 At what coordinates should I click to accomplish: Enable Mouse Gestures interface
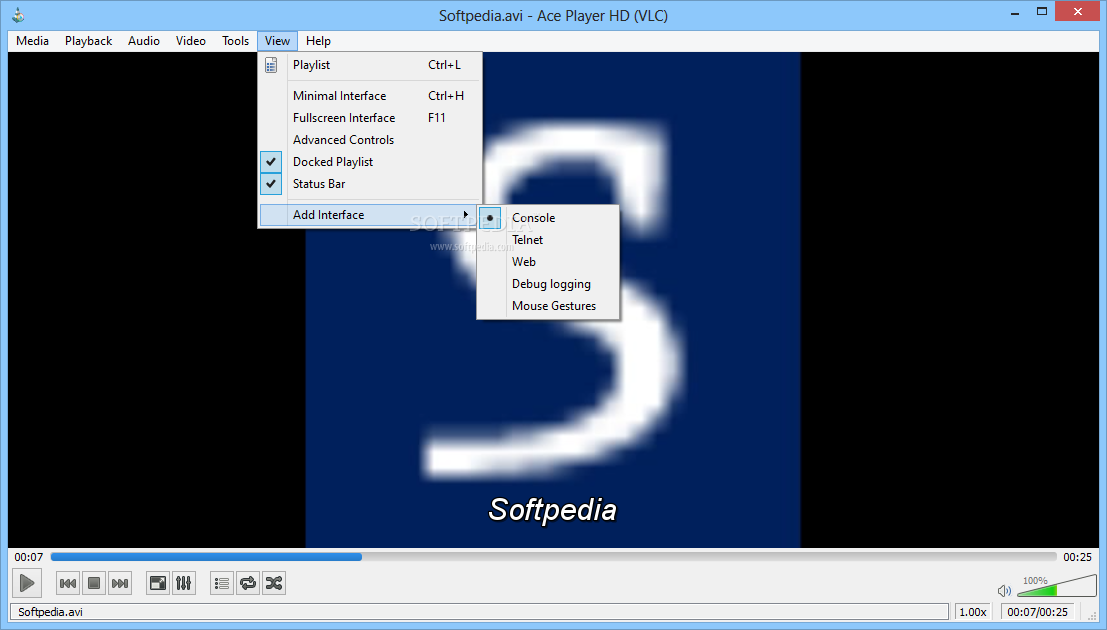pyautogui.click(x=548, y=306)
